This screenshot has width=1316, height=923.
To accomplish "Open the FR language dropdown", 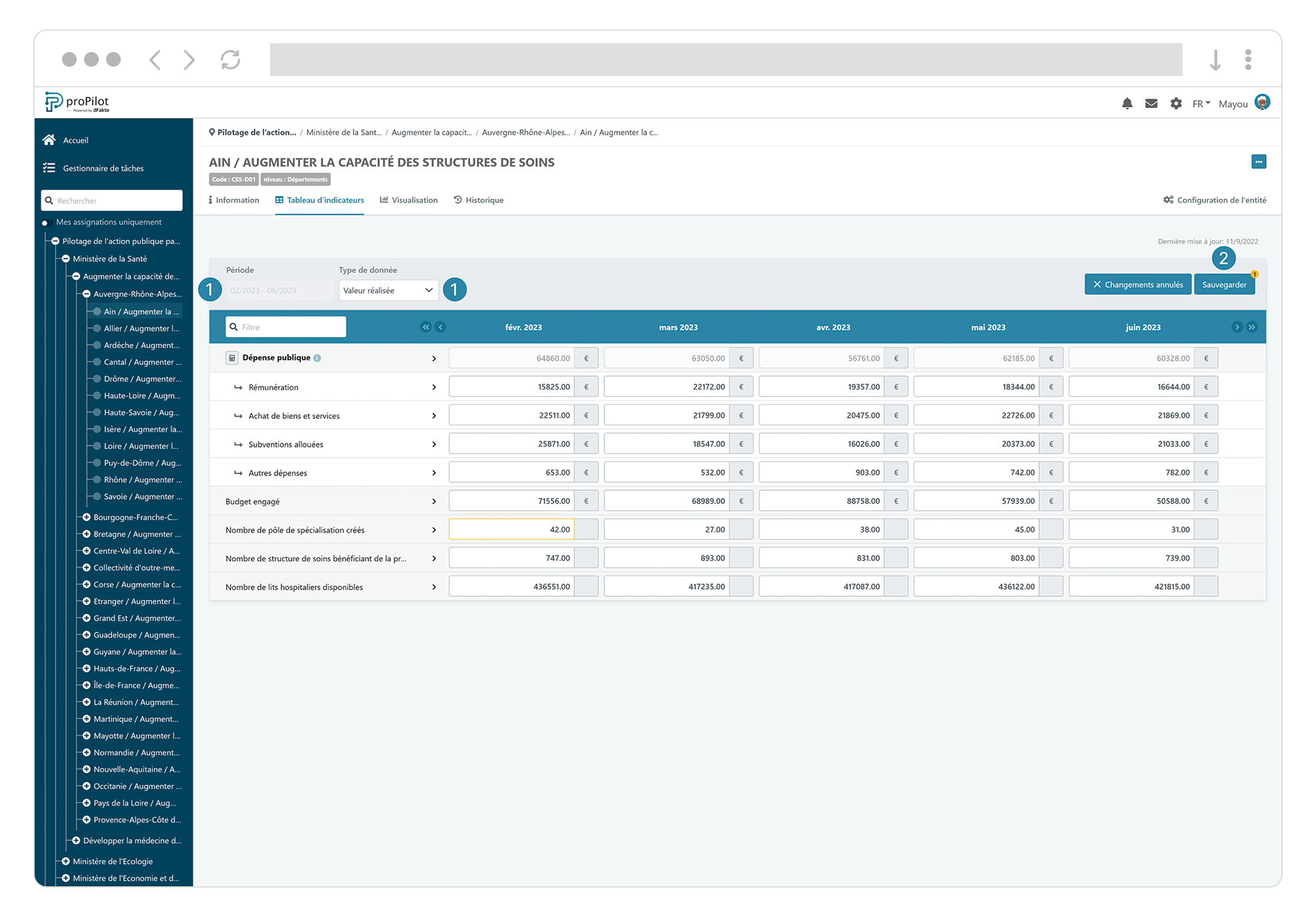I will point(1201,103).
